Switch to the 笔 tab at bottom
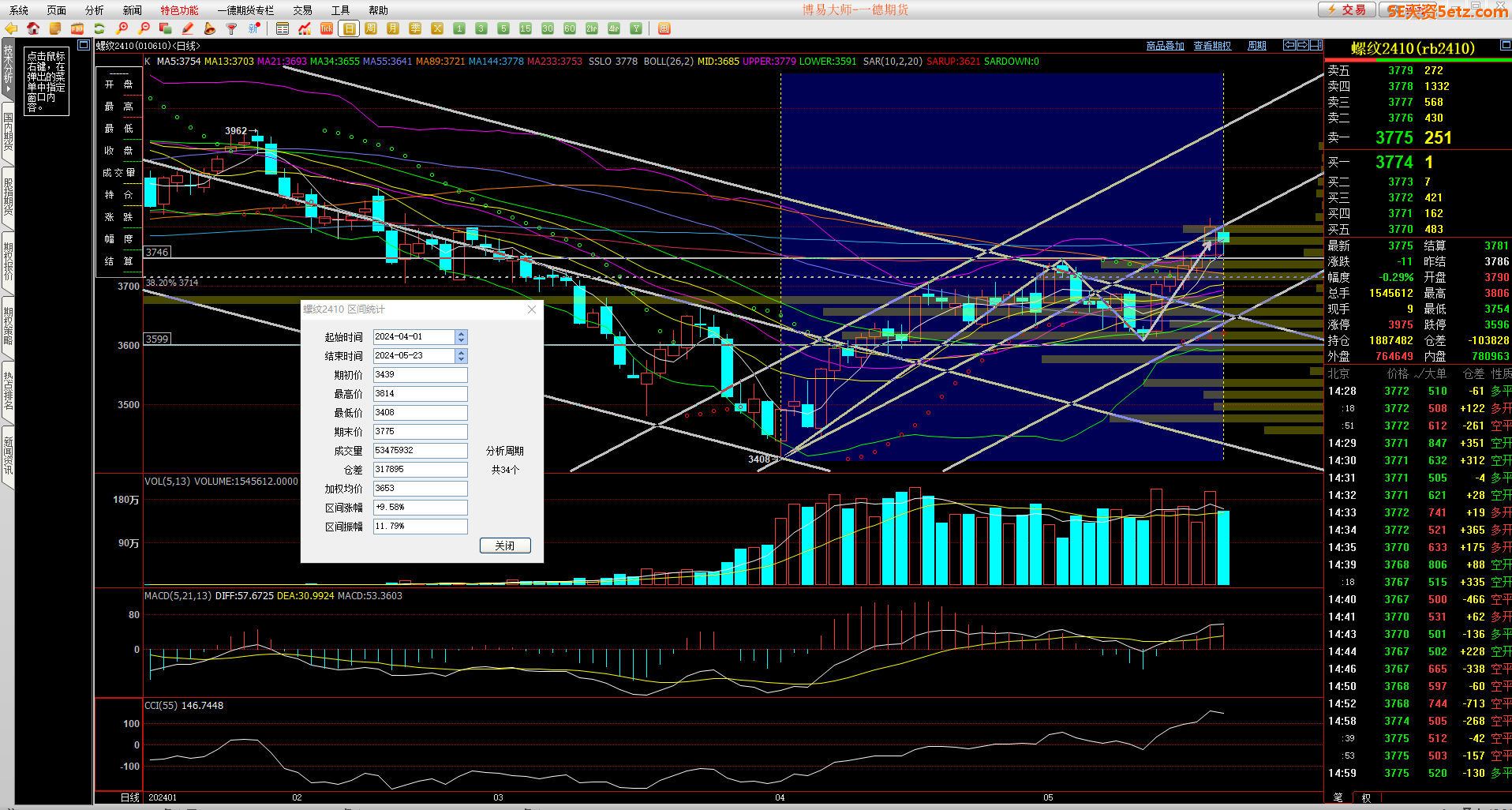This screenshot has height=810, width=1512. click(x=1338, y=797)
